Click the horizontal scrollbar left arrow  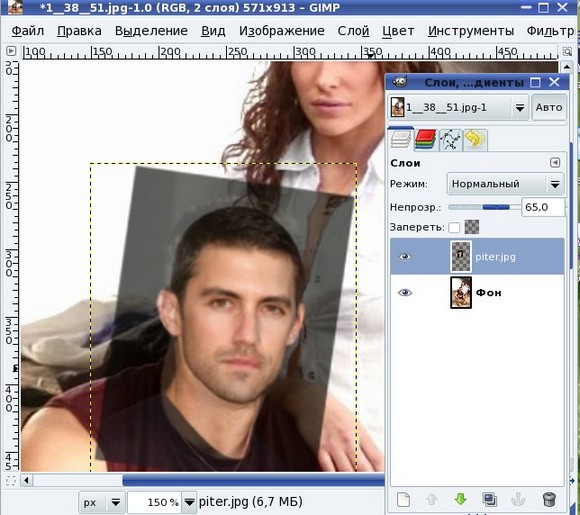pos(26,481)
